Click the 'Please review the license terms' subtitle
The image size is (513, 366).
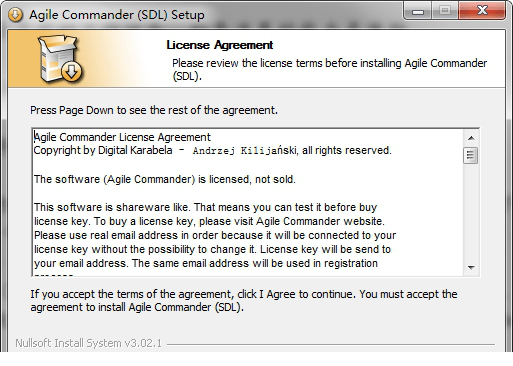[330, 70]
